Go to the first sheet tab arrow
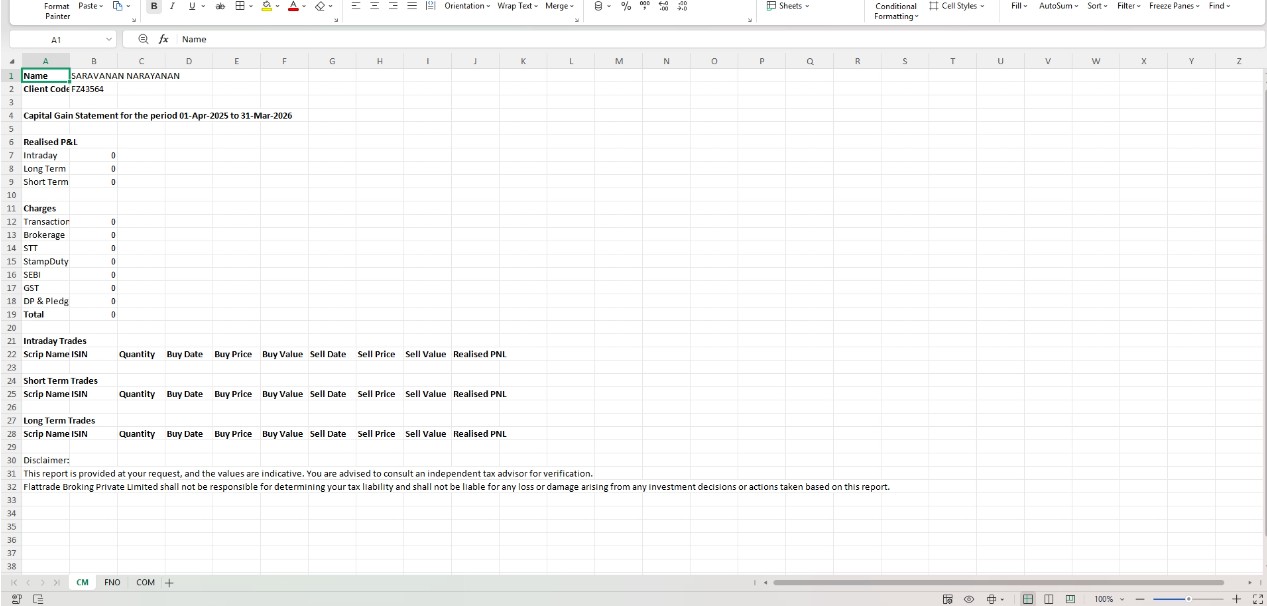 pyautogui.click(x=14, y=582)
